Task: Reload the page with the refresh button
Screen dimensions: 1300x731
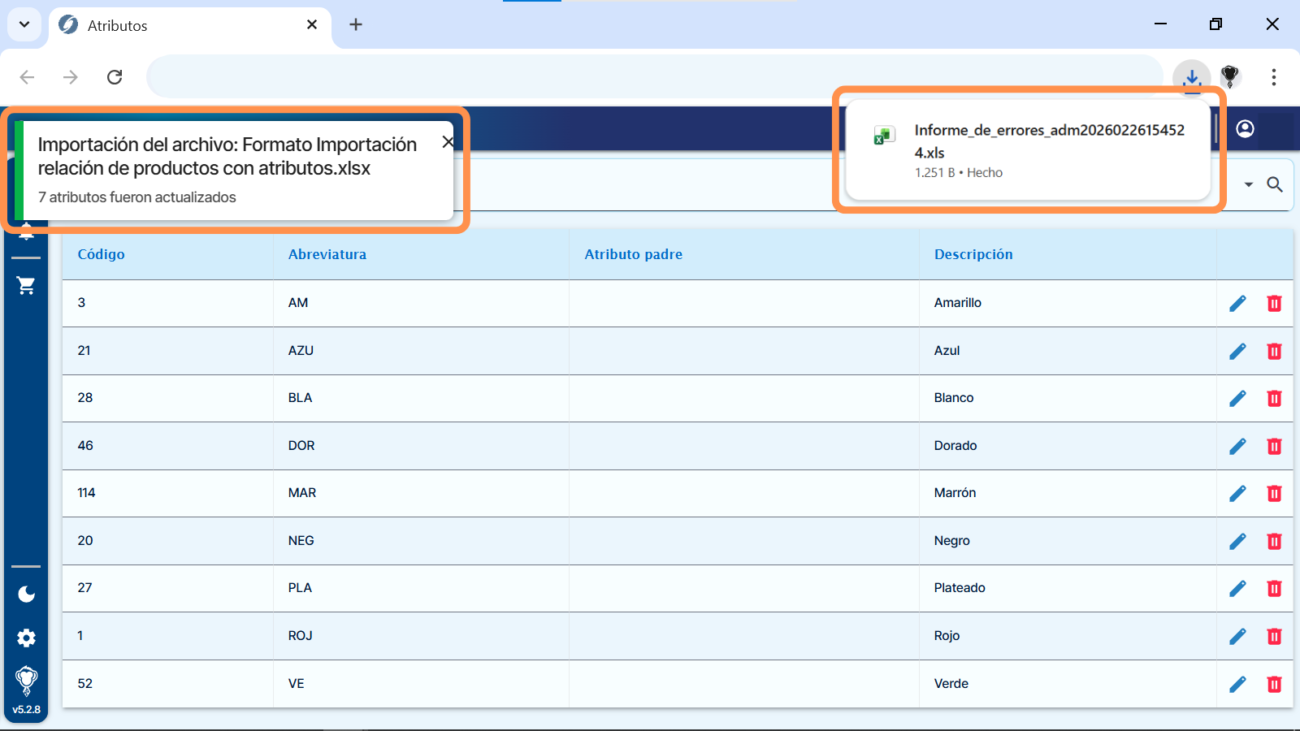Action: click(114, 77)
